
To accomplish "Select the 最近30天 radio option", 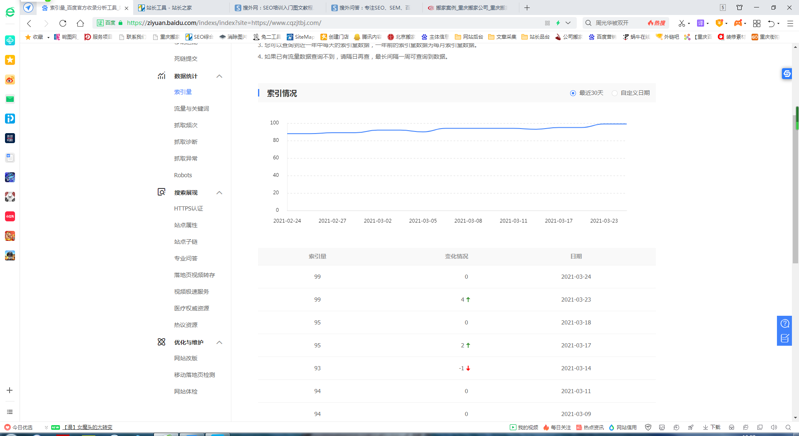I will 573,93.
